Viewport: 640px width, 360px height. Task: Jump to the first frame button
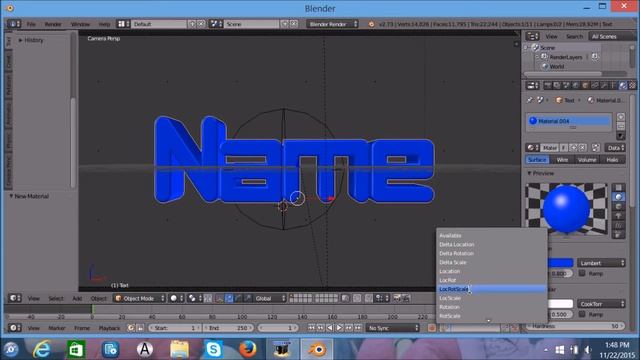(x=311, y=328)
